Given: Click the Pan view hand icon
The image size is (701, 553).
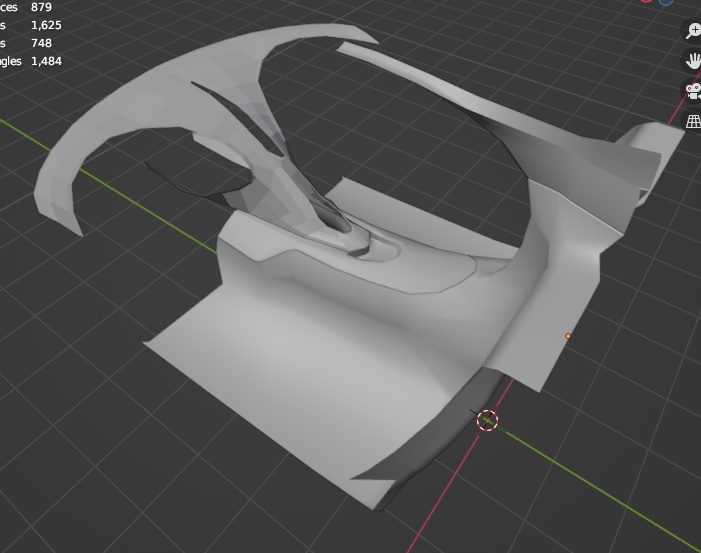Looking at the screenshot, I should (693, 60).
